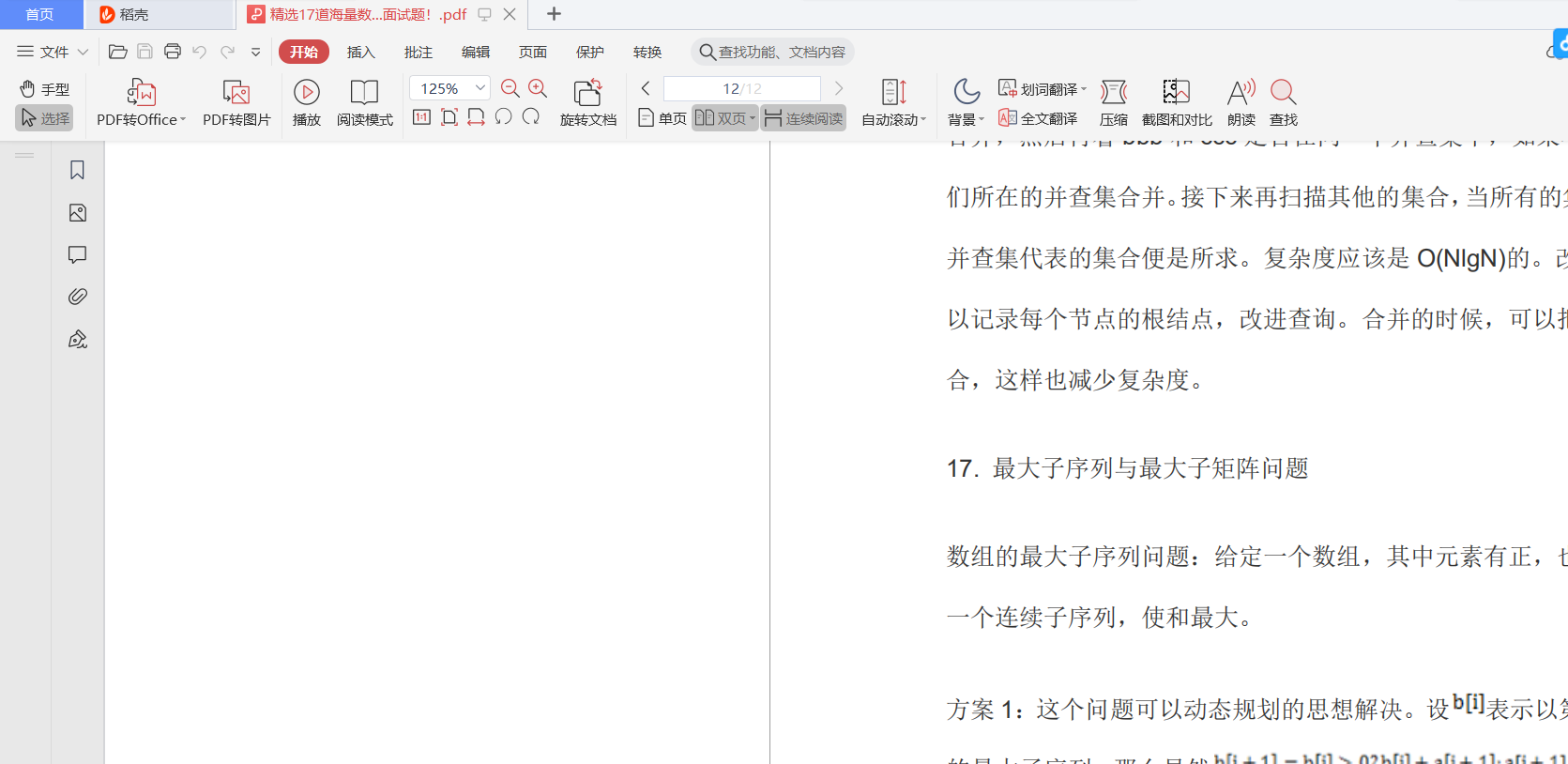1568x764 pixels.
Task: Click 全文翻译 full text translation
Action: pos(1038,118)
